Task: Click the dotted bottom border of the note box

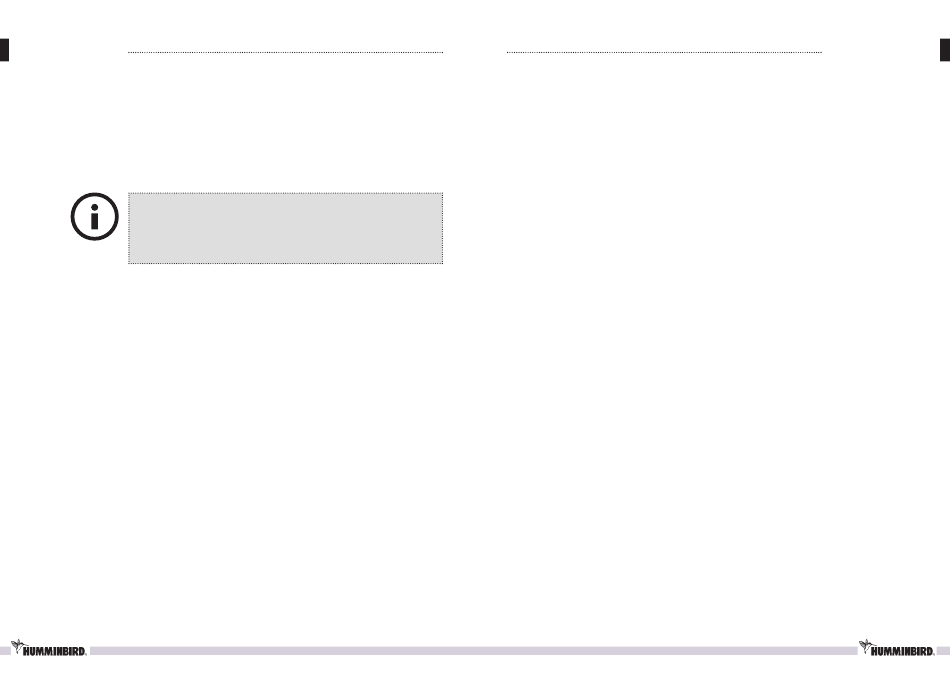Action: click(x=285, y=263)
